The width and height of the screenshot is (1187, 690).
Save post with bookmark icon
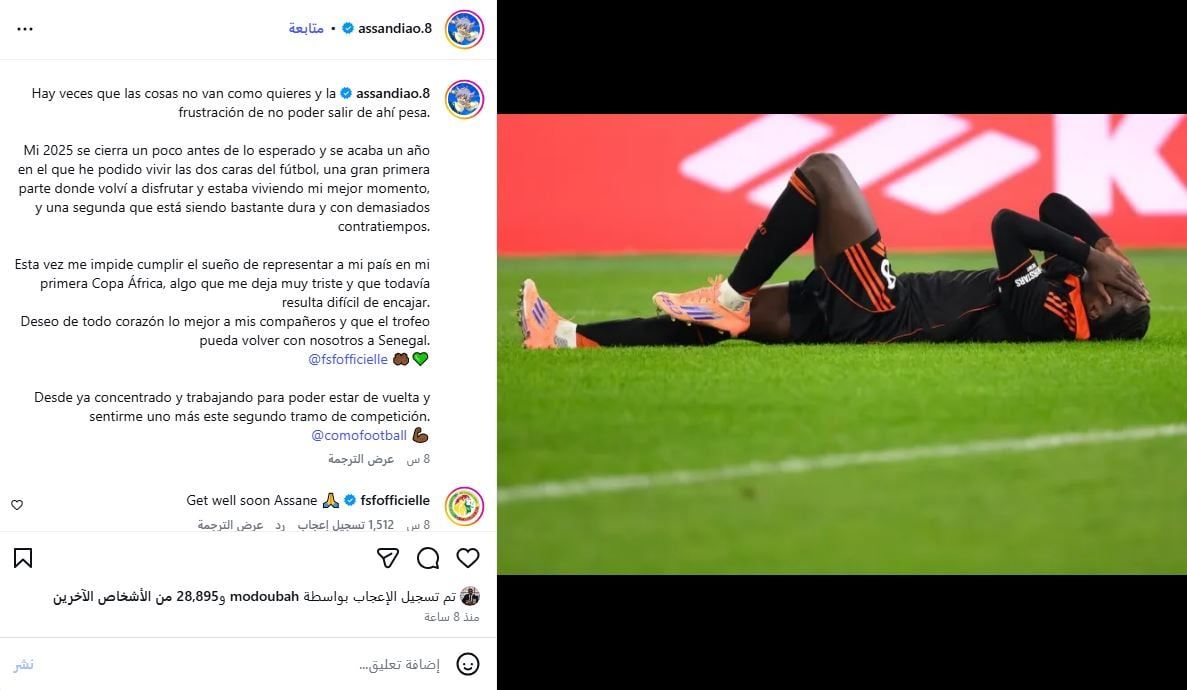[23, 558]
